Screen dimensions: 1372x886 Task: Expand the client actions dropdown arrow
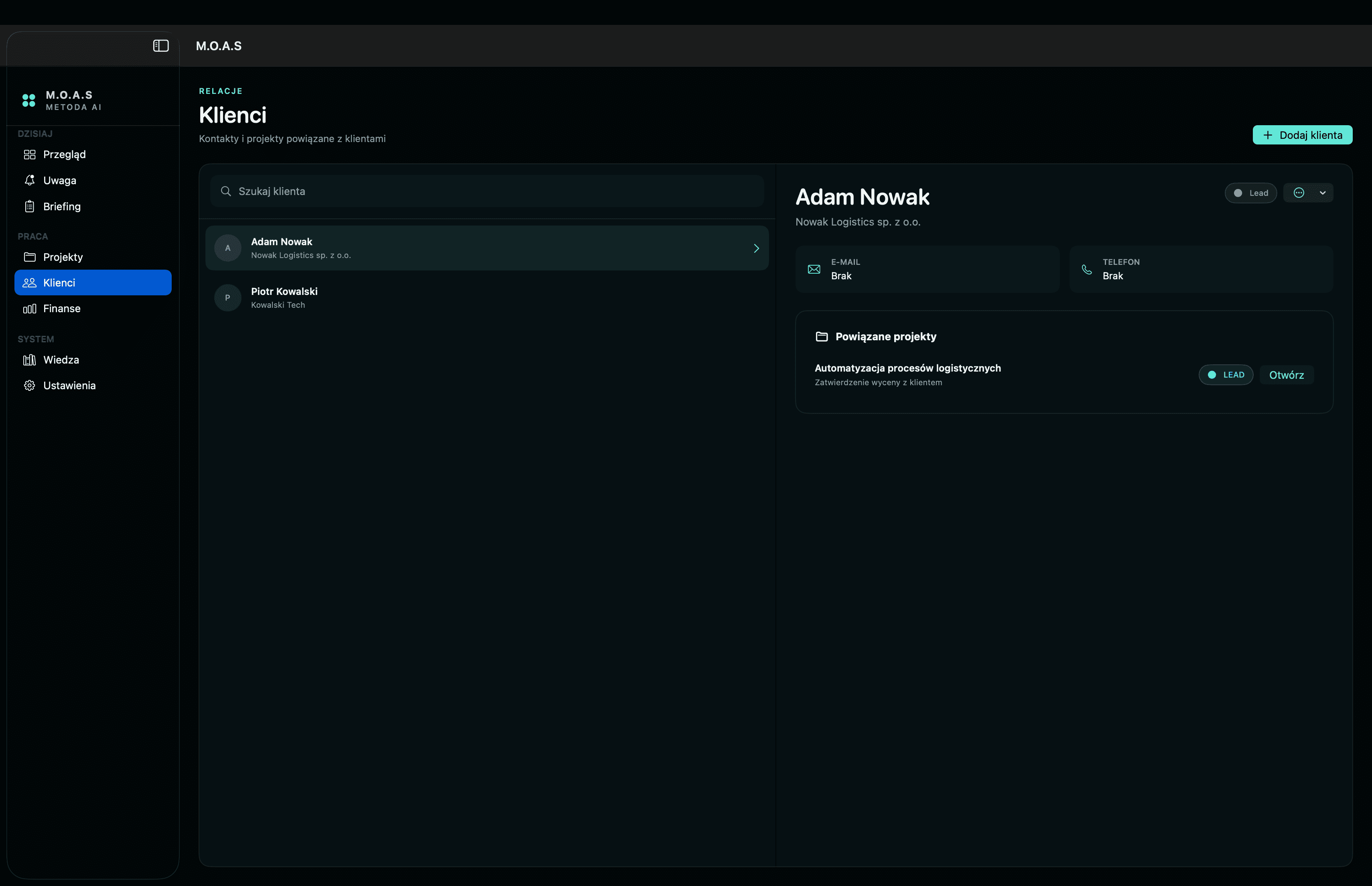(1323, 193)
